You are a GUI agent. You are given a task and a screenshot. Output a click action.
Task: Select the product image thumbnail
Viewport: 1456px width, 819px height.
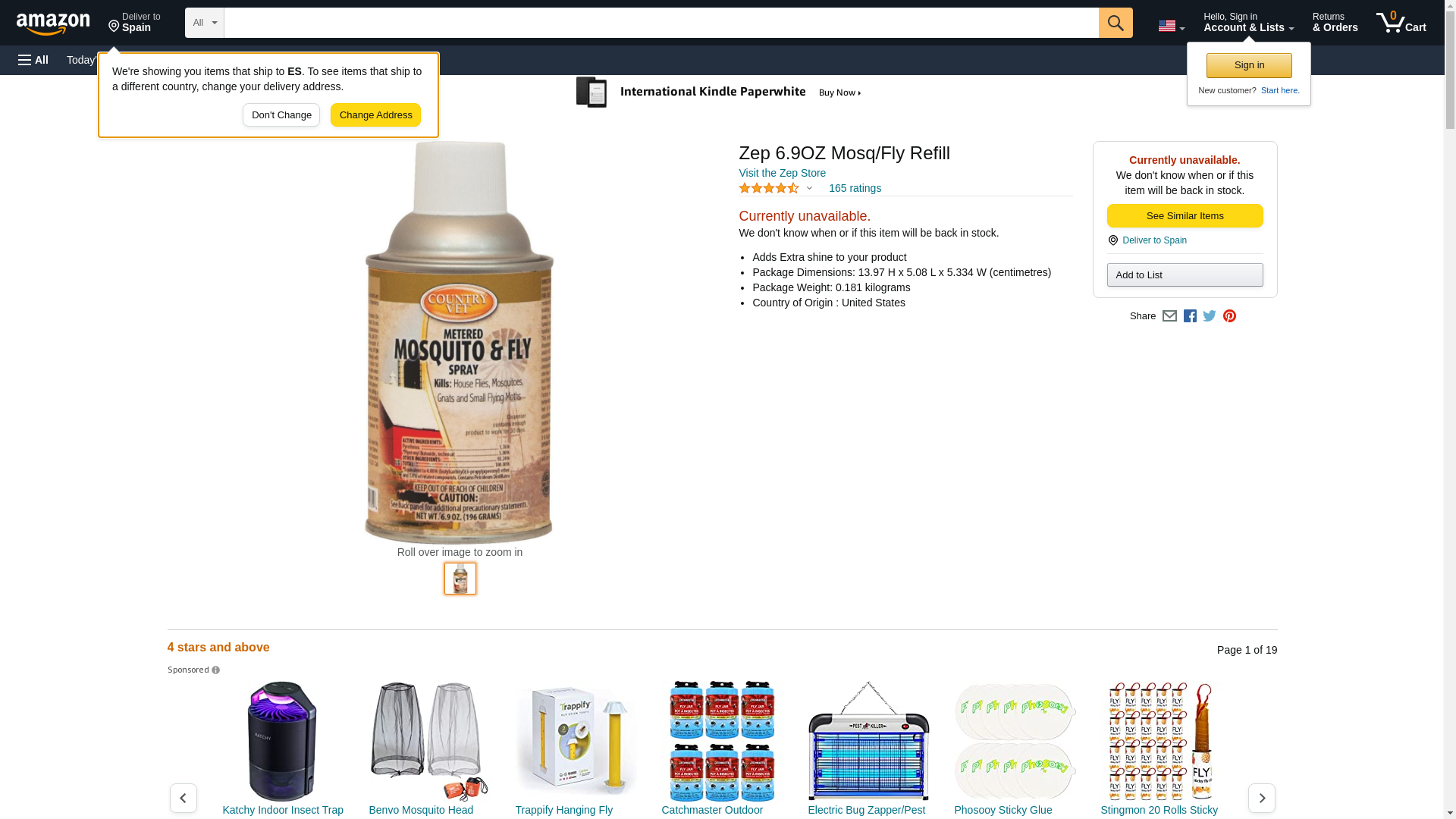tap(460, 579)
